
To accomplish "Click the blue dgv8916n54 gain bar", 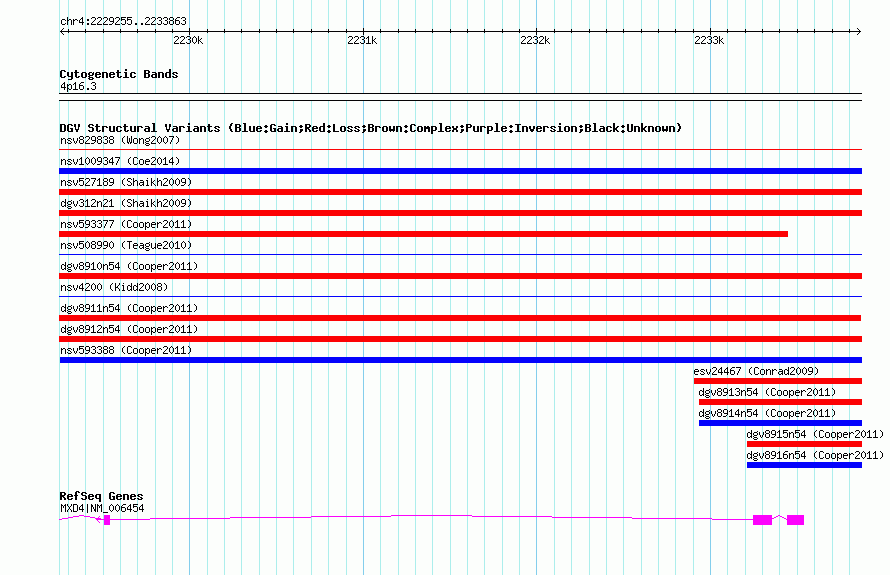I will pyautogui.click(x=804, y=465).
